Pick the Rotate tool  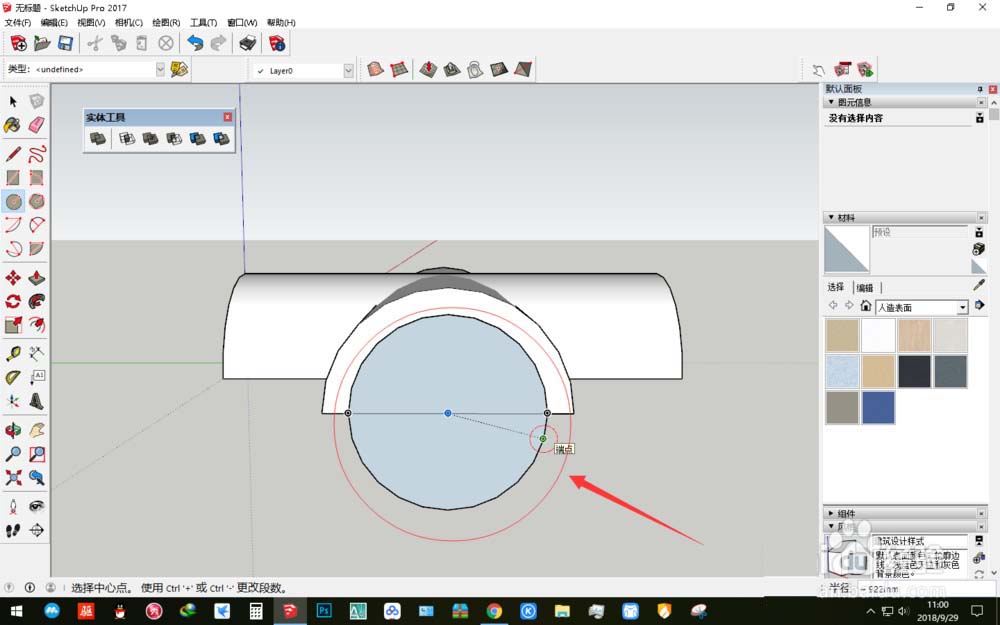[13, 301]
